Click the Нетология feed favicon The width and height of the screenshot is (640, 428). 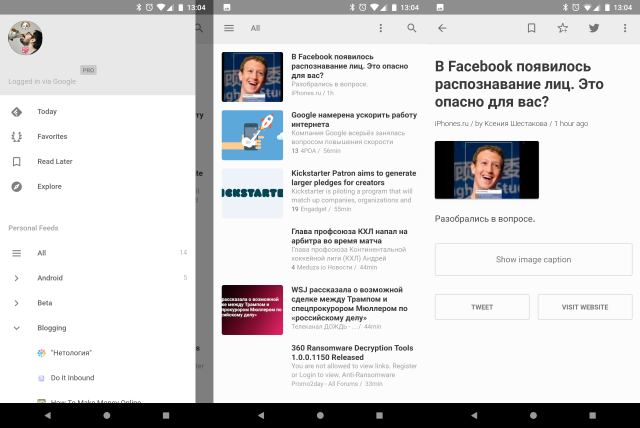click(41, 353)
